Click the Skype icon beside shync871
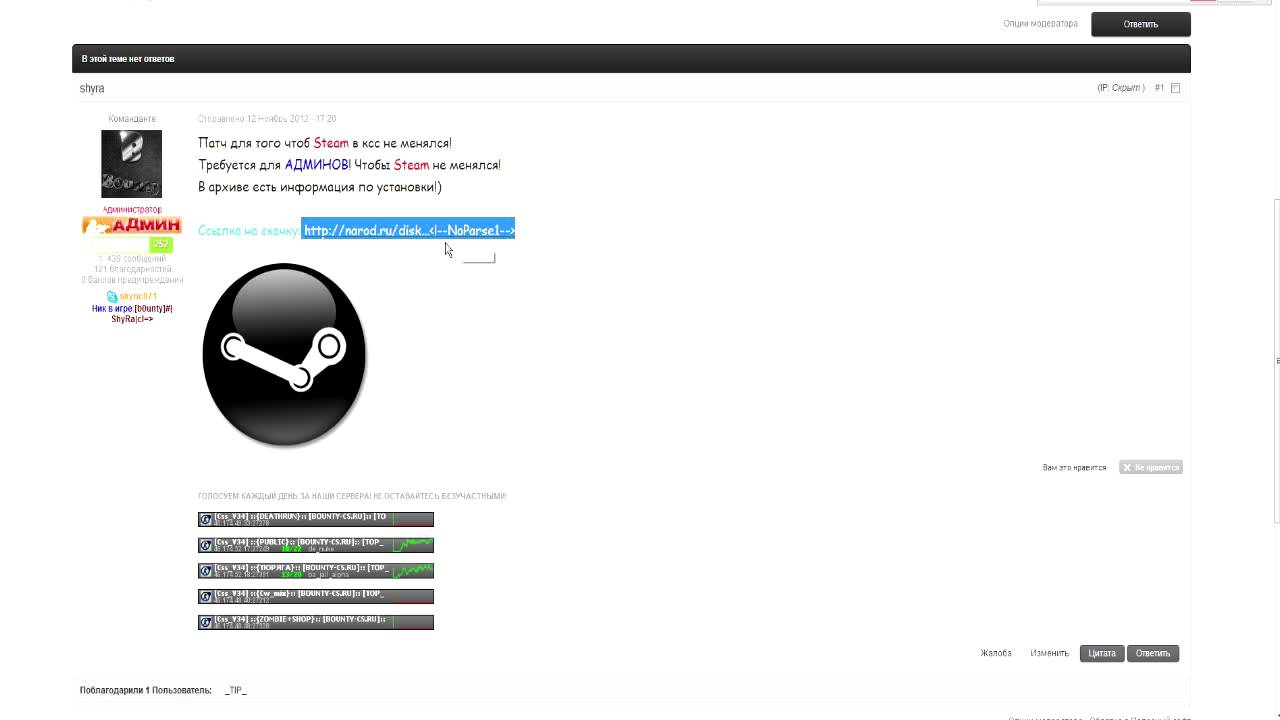This screenshot has height=720, width=1280. click(112, 297)
